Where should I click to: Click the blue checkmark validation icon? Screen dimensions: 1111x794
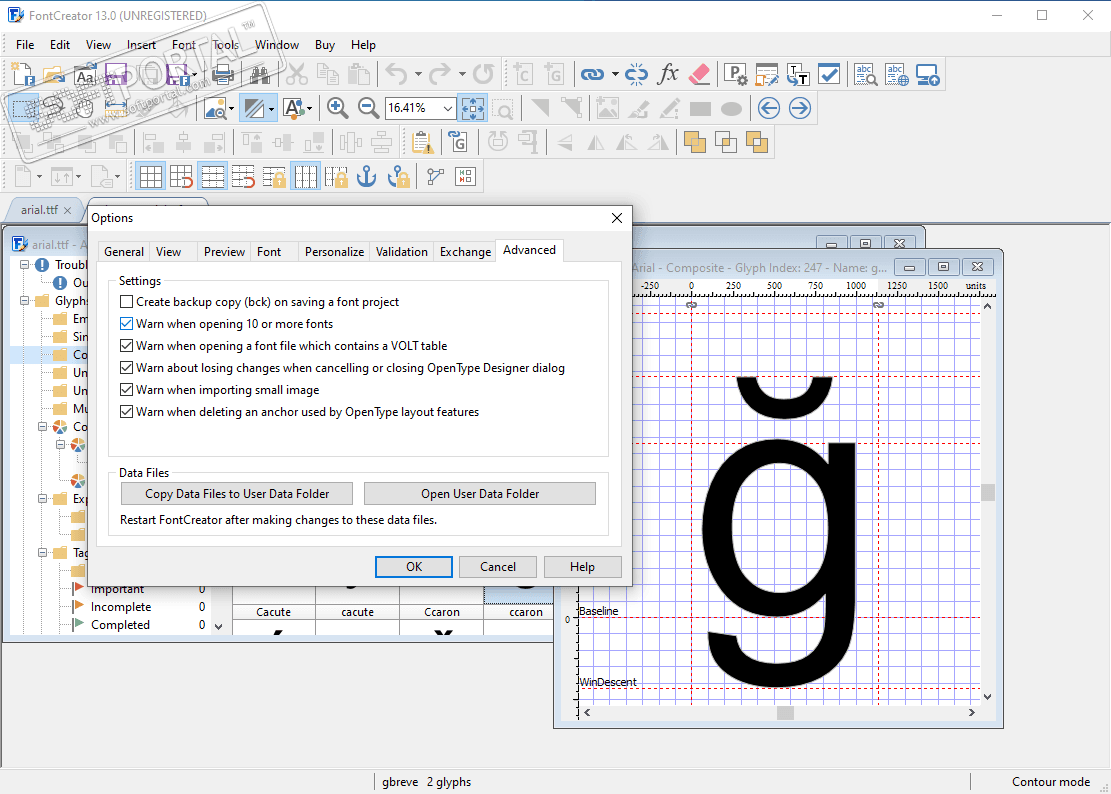point(828,74)
